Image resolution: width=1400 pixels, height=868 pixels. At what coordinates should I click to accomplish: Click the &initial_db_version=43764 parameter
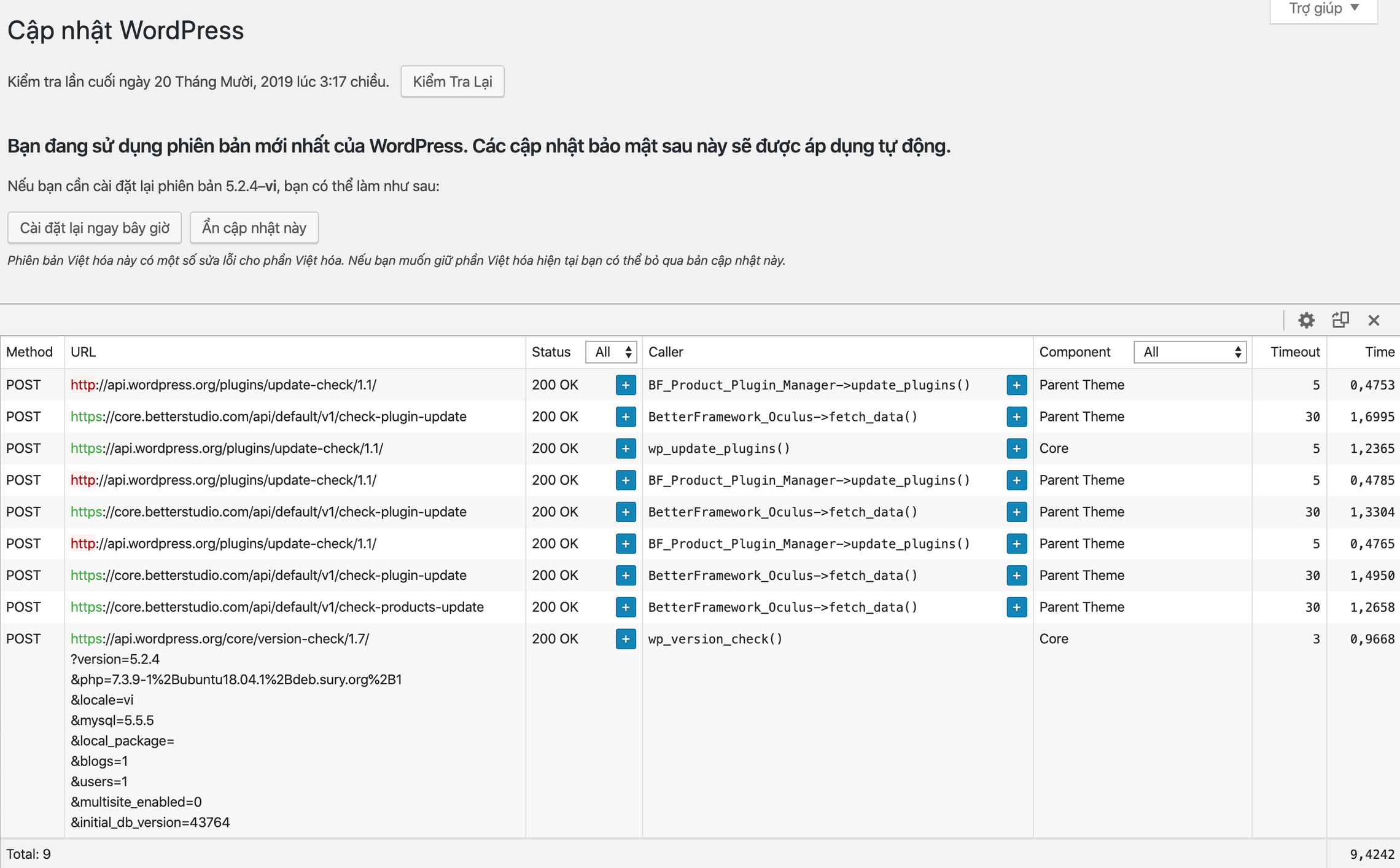(x=150, y=823)
